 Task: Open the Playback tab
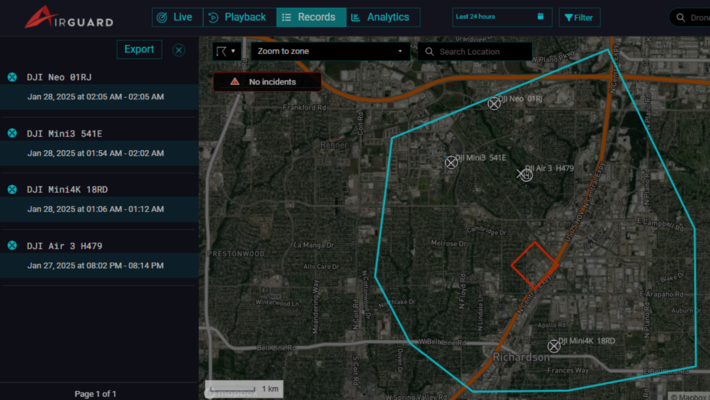coord(240,17)
